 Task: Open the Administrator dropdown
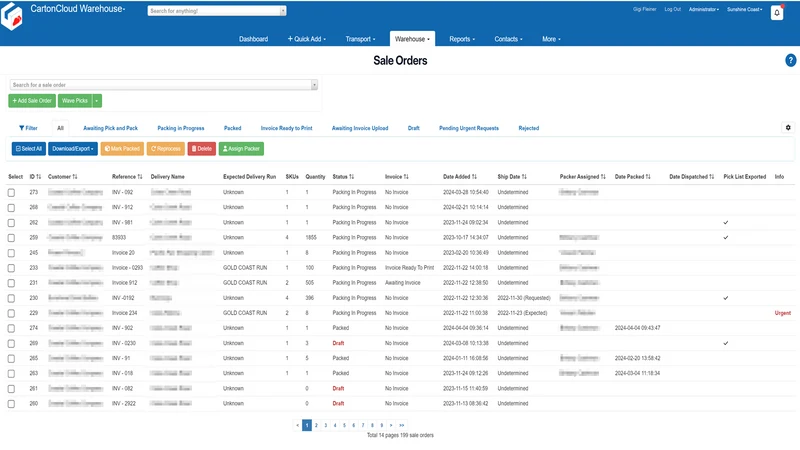pos(704,9)
